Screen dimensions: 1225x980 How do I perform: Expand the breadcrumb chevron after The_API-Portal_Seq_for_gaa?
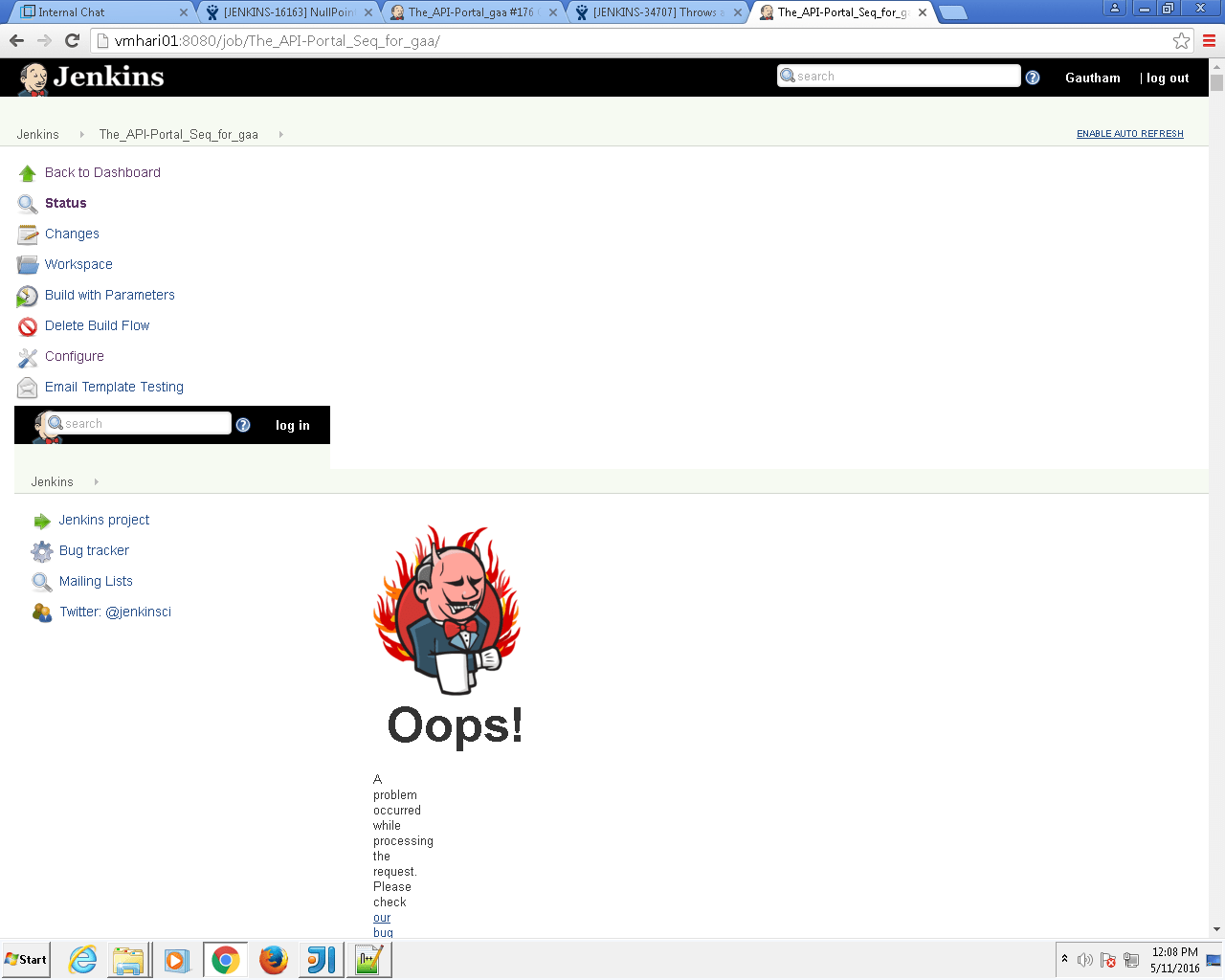coord(279,135)
